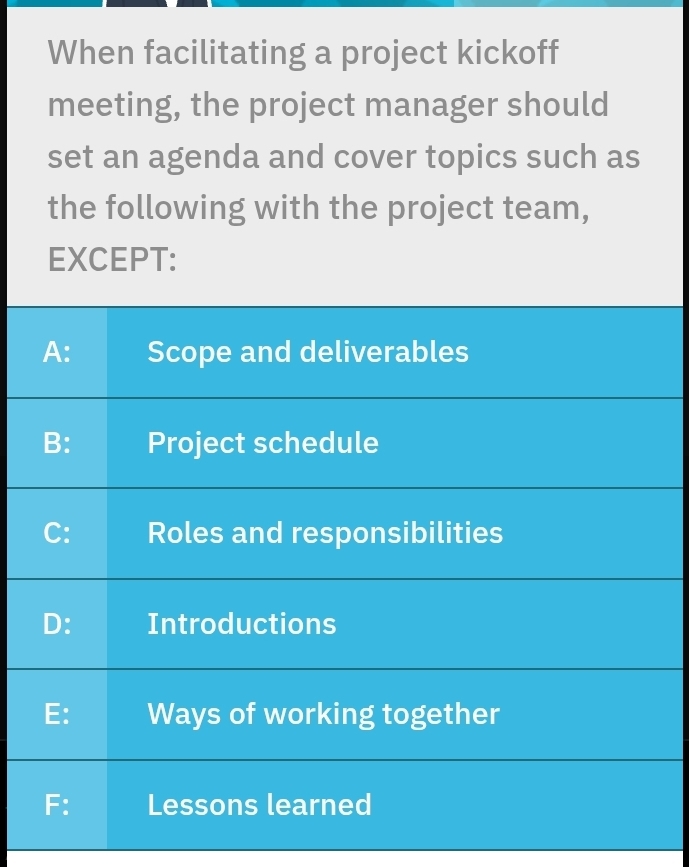Image resolution: width=689 pixels, height=867 pixels.
Task: Tap the 'D:' letter cell
Action: [57, 624]
